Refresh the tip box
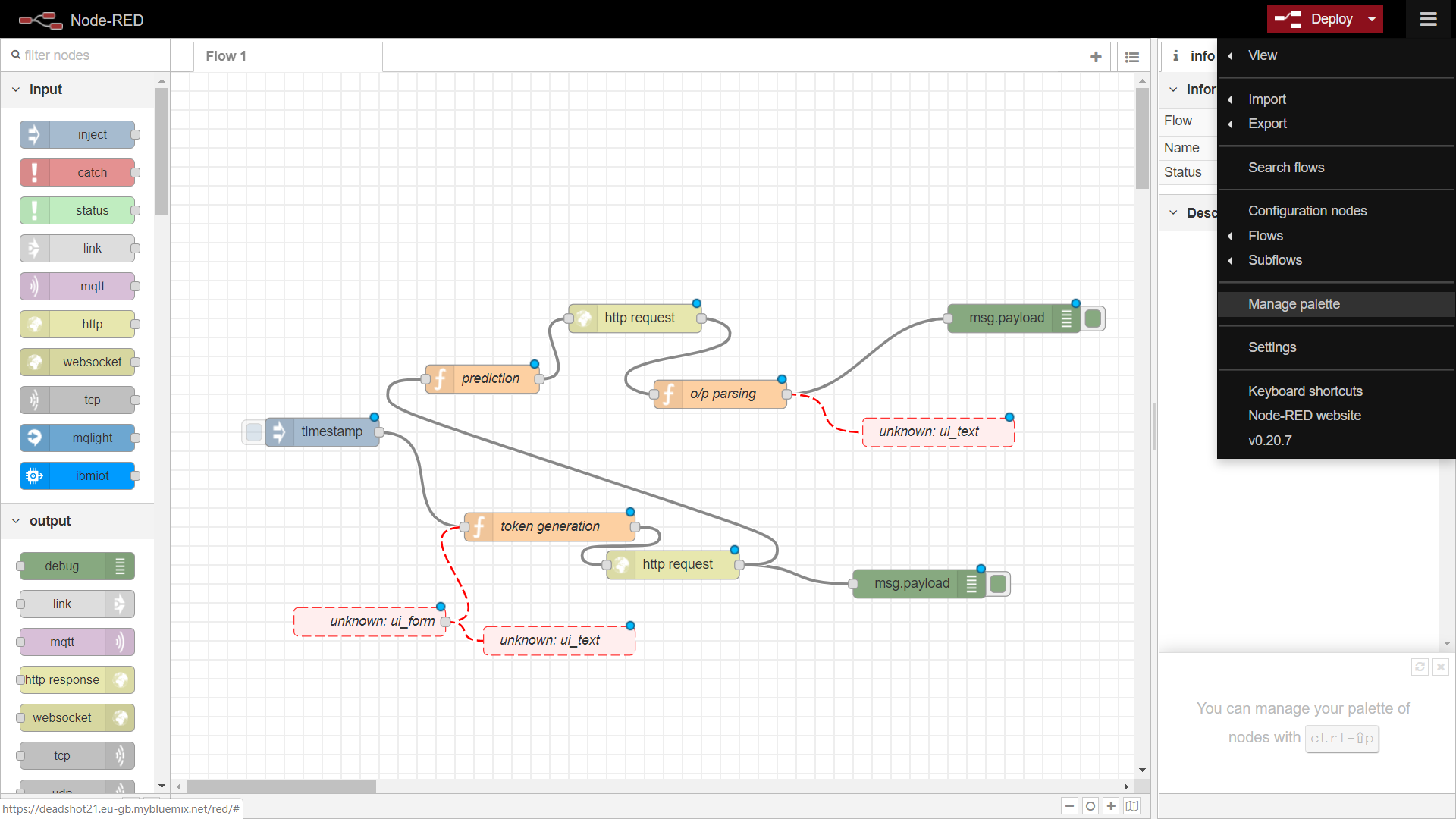 click(1420, 667)
